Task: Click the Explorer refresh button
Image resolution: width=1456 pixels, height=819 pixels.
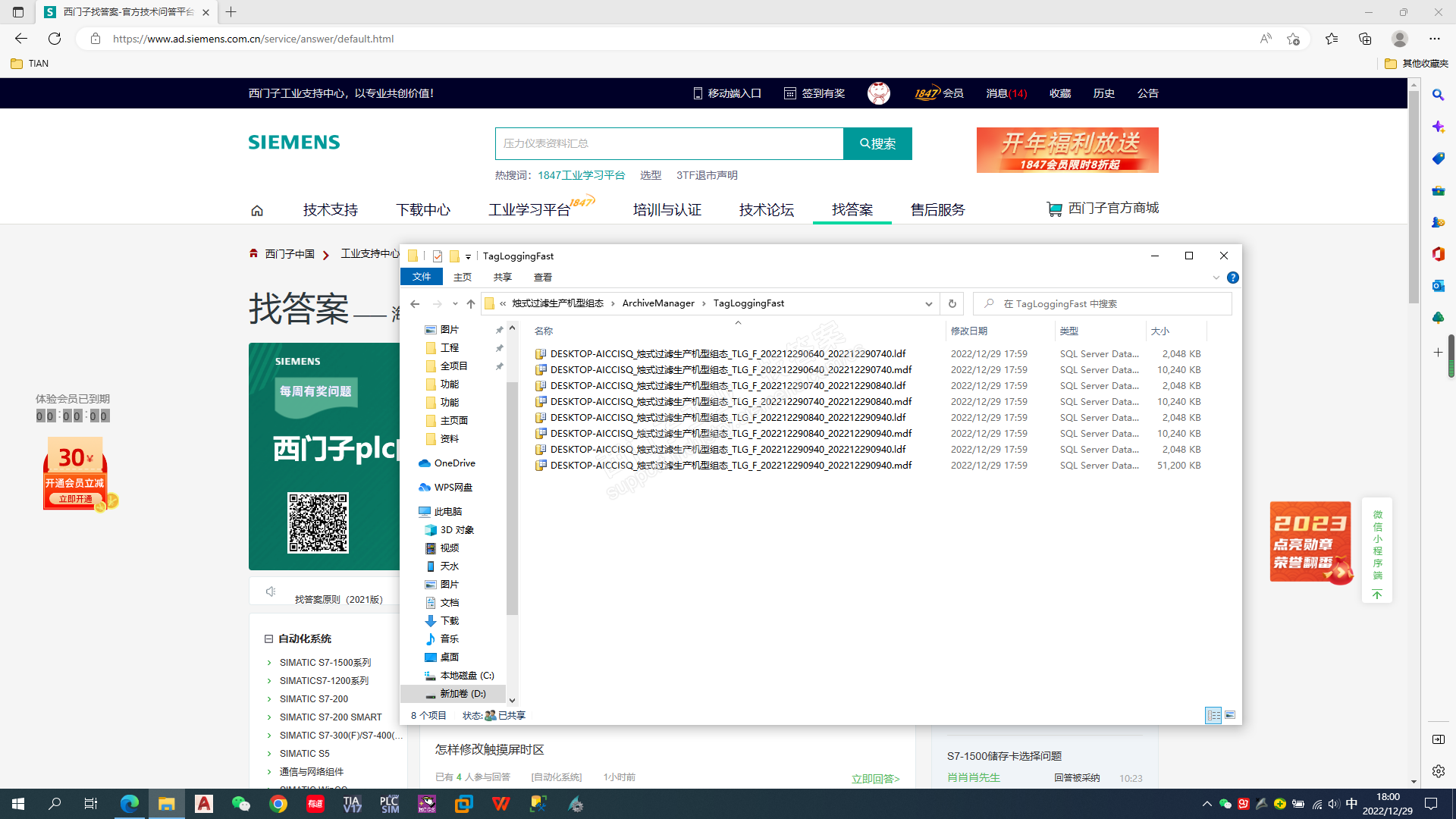Action: tap(952, 303)
